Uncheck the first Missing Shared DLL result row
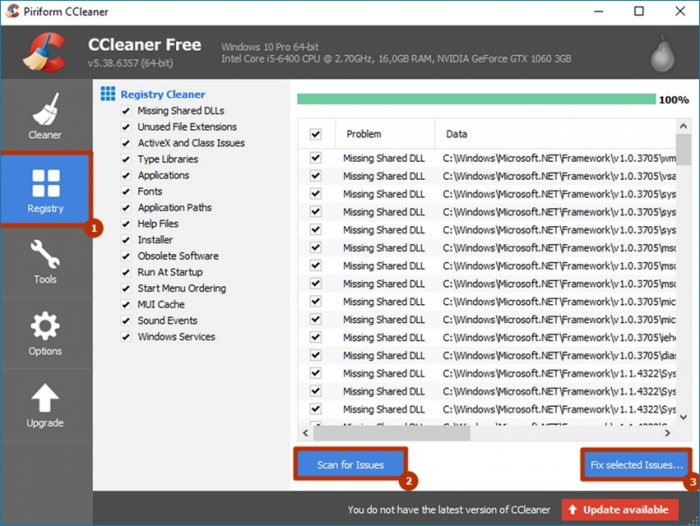The width and height of the screenshot is (700, 526). [x=316, y=158]
